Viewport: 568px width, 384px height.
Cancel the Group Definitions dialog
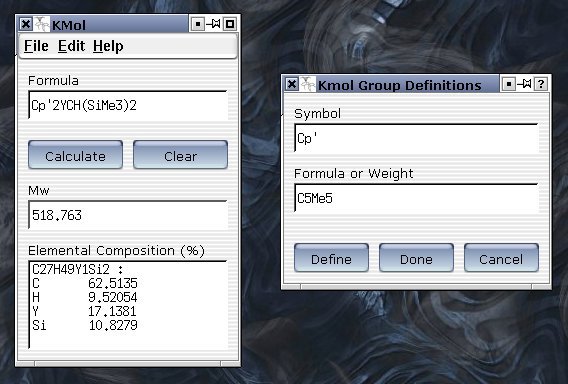(501, 258)
